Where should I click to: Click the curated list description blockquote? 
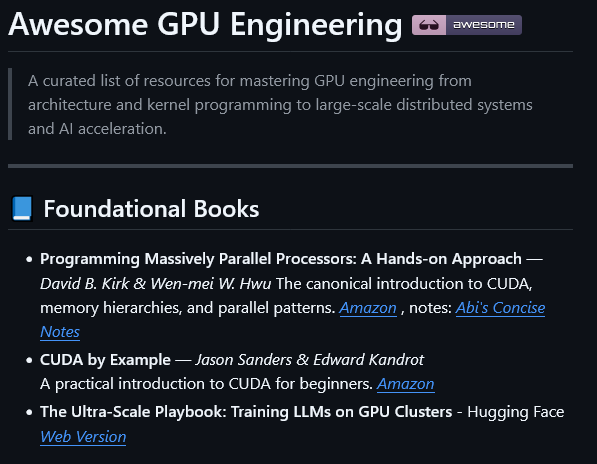click(x=290, y=104)
